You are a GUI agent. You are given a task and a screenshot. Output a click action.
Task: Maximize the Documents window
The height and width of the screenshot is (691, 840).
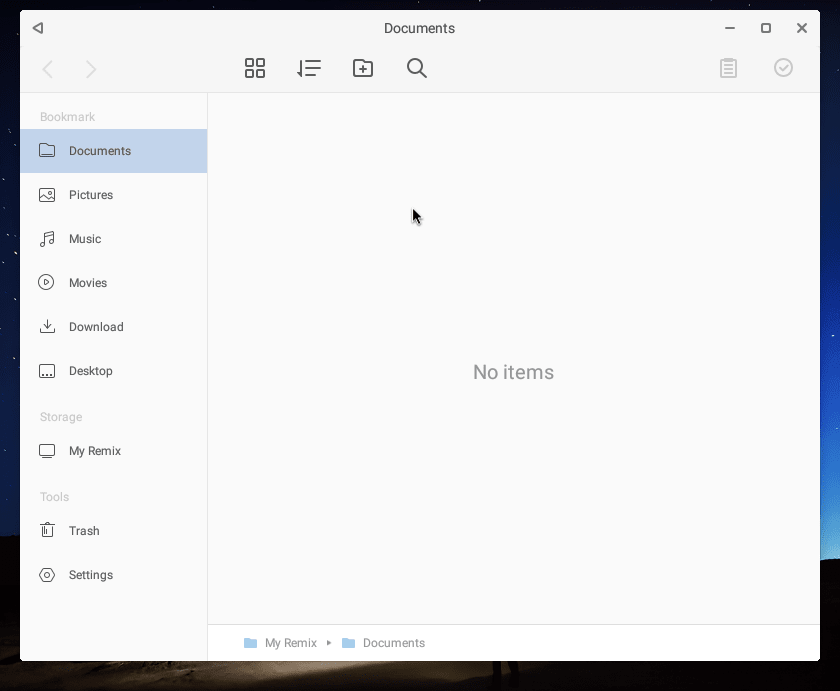click(x=766, y=28)
